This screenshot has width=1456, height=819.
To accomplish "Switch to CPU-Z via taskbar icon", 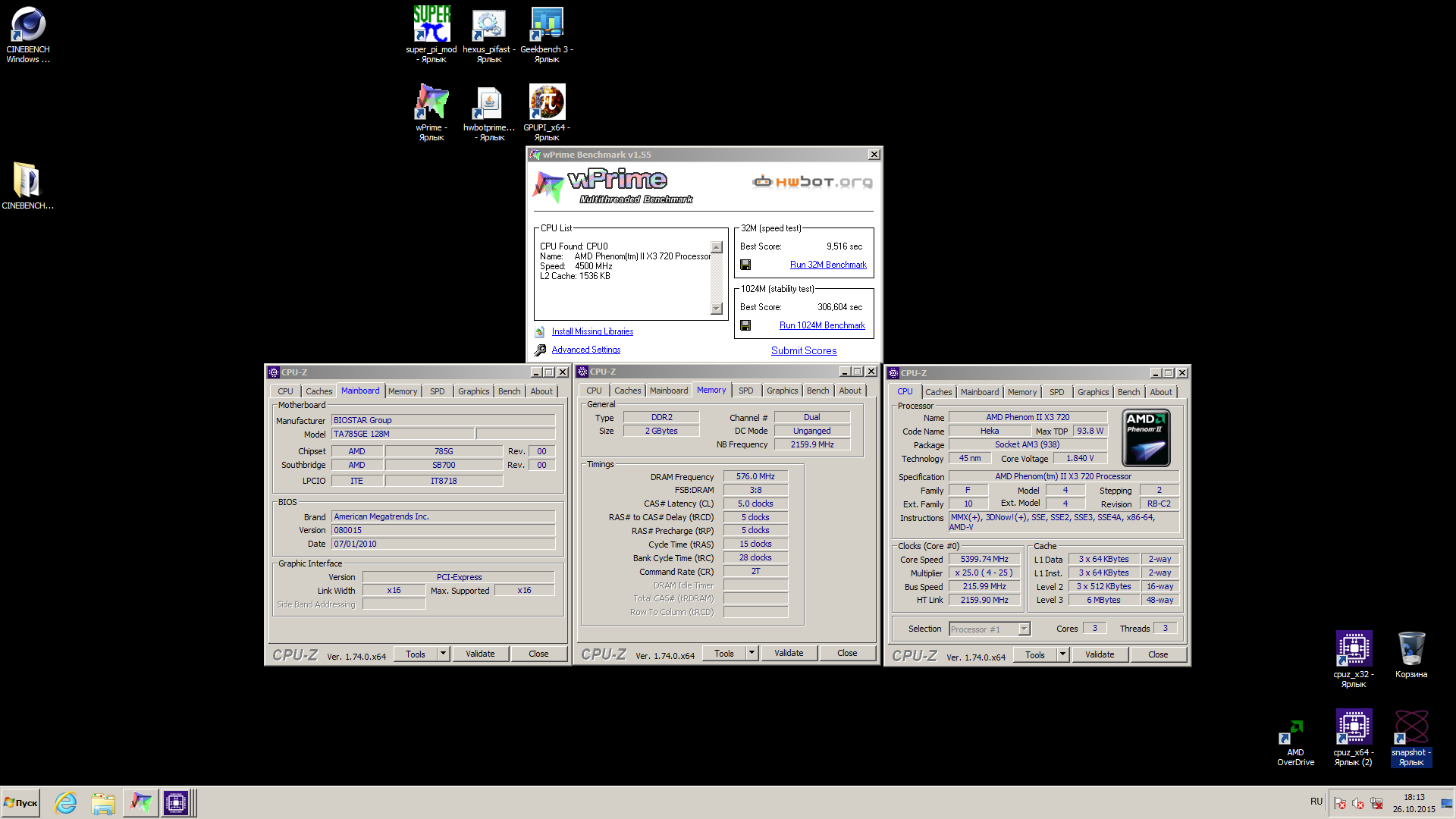I will pos(176,802).
